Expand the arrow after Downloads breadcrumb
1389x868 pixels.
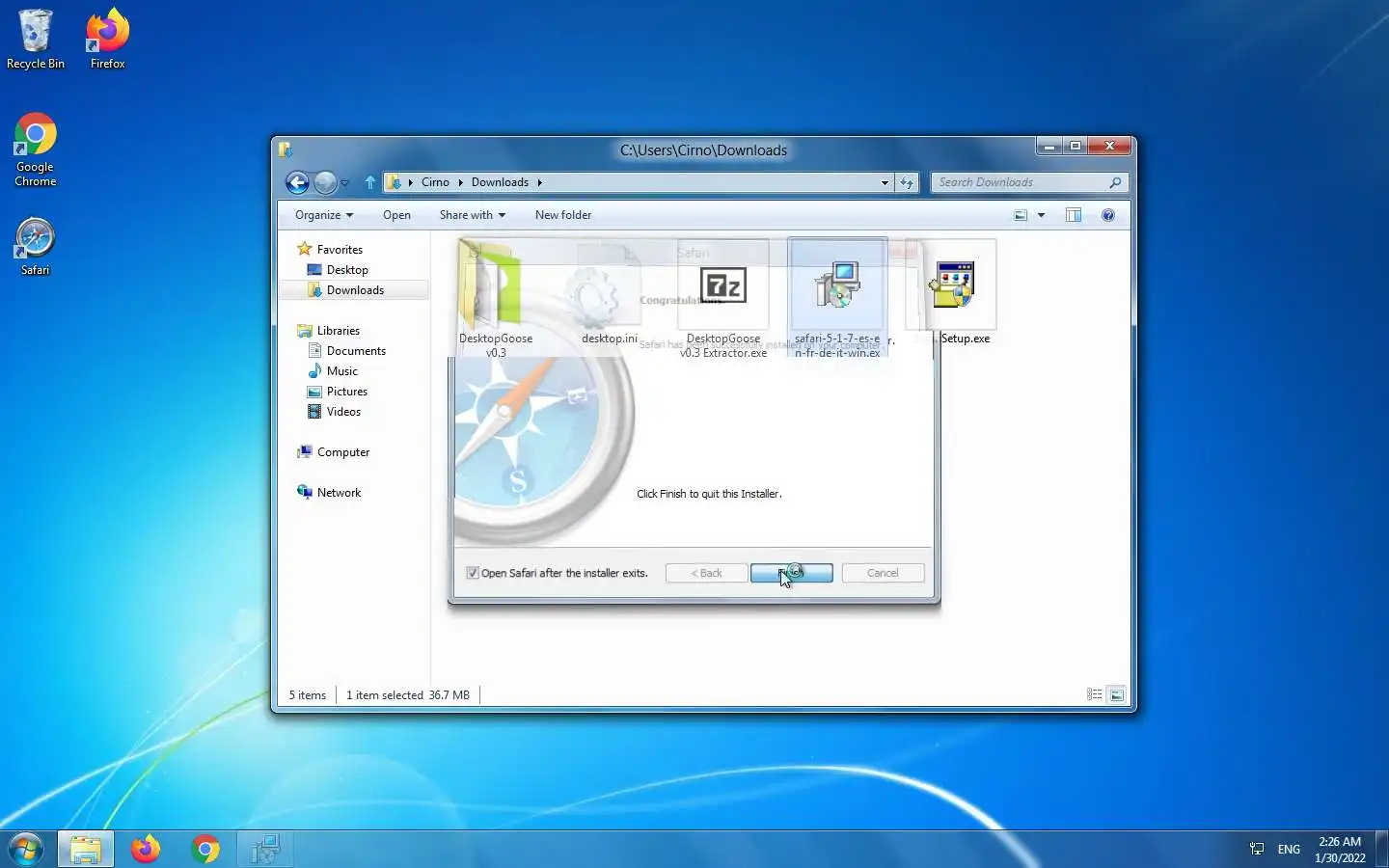click(540, 182)
